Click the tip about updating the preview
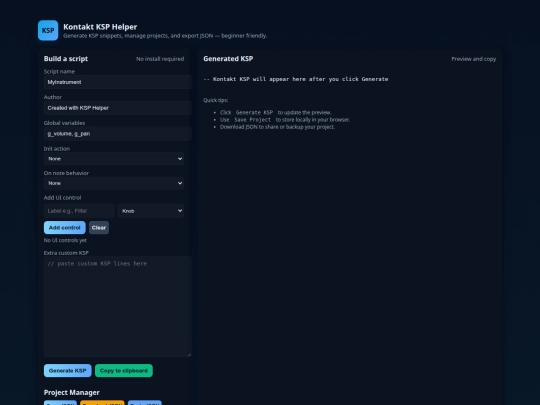 coord(276,113)
